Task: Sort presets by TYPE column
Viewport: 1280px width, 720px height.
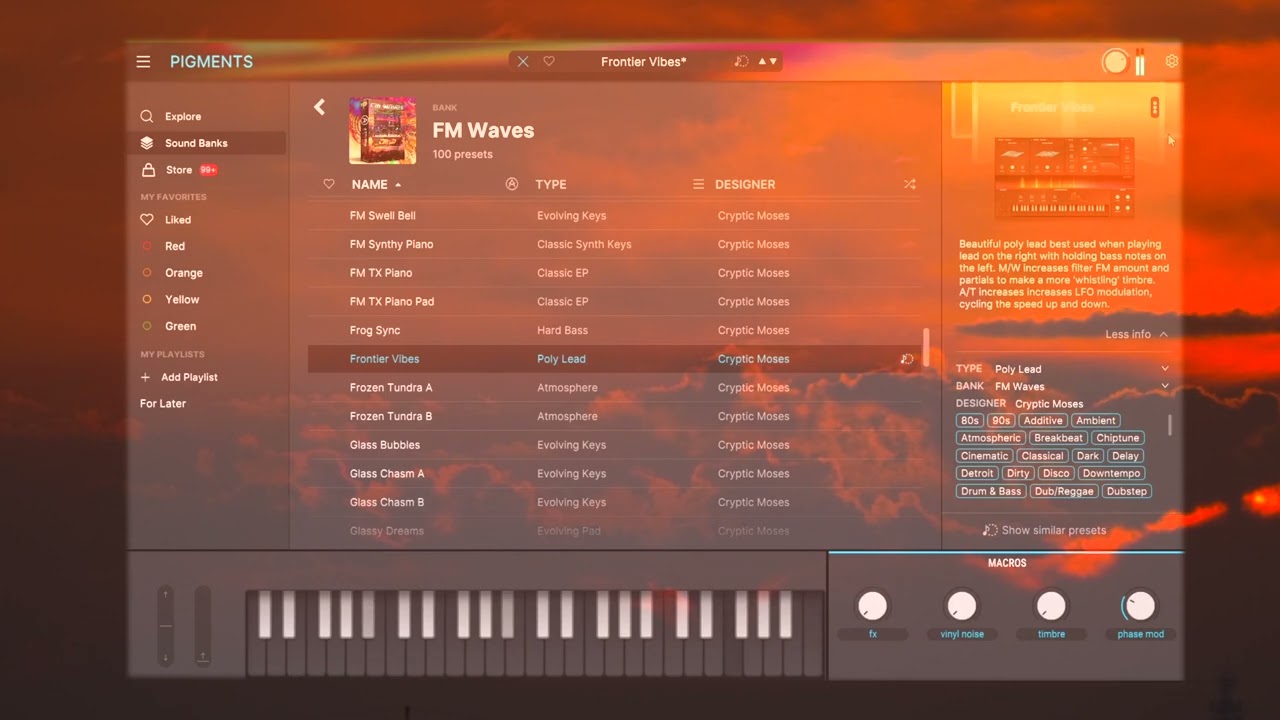Action: point(551,184)
